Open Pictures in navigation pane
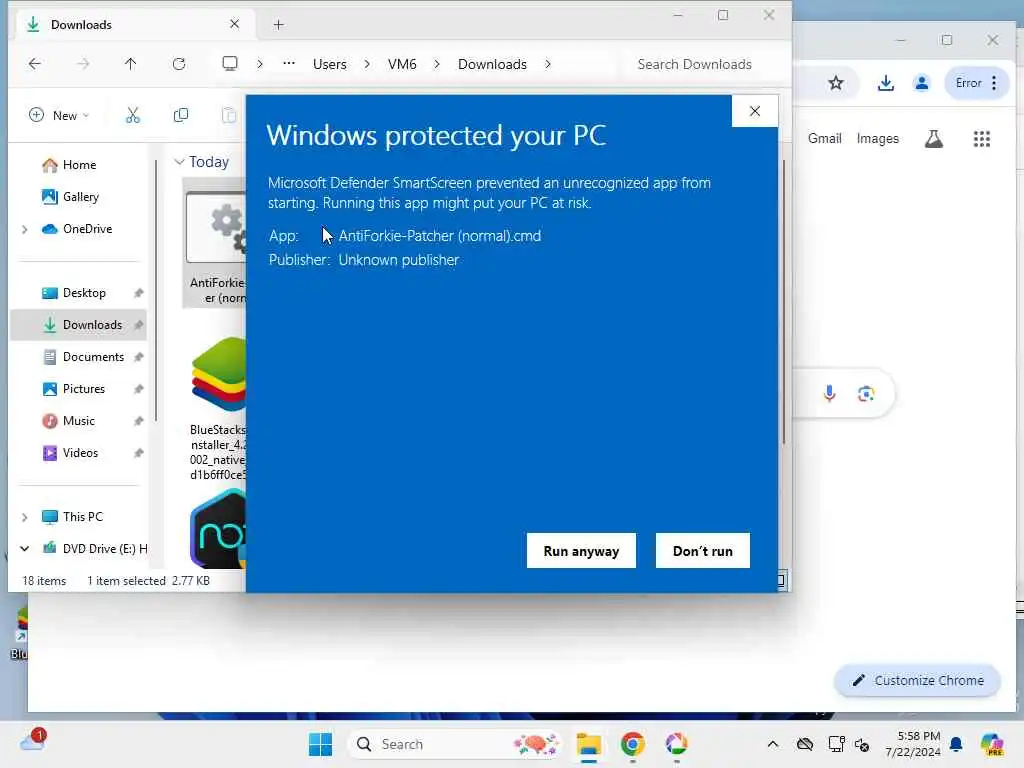 pos(84,389)
